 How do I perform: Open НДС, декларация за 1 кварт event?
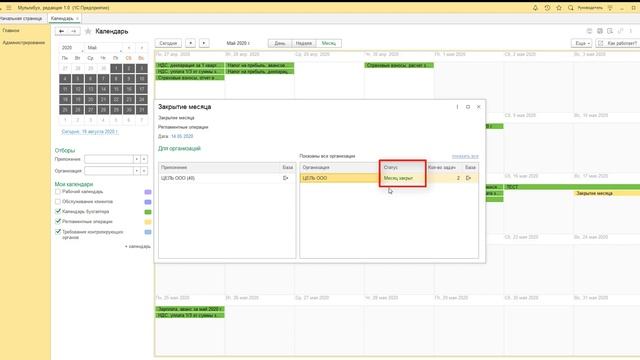tap(190, 65)
